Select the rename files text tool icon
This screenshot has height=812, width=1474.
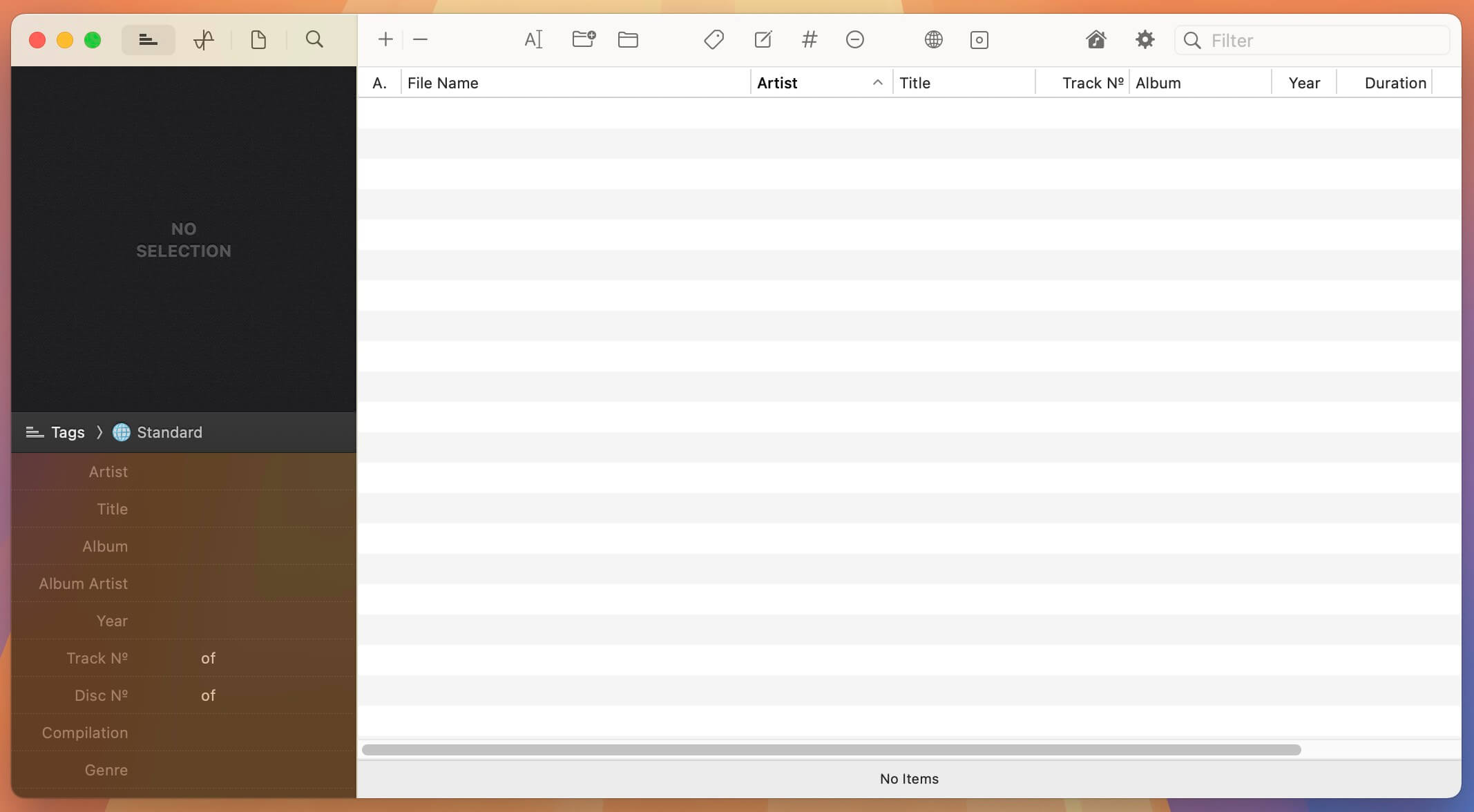[533, 39]
